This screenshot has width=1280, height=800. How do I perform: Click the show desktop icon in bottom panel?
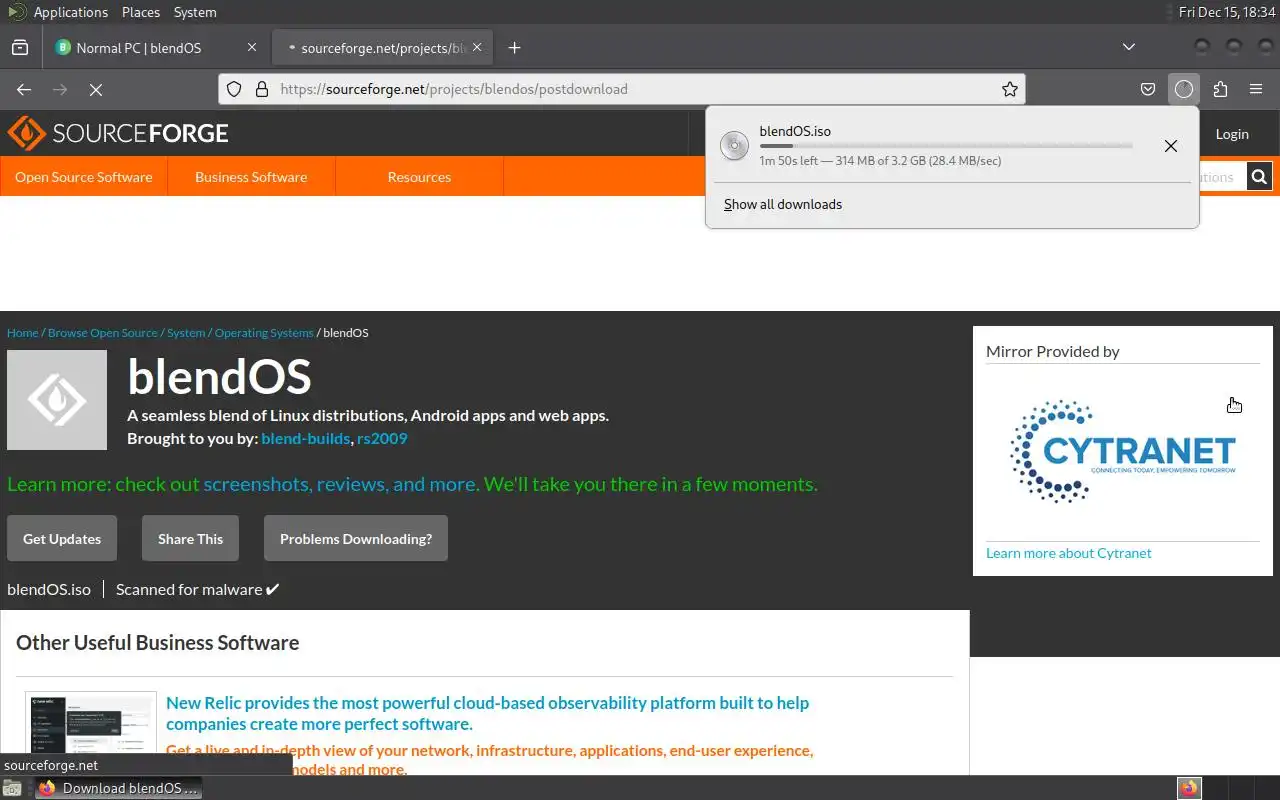click(x=11, y=788)
